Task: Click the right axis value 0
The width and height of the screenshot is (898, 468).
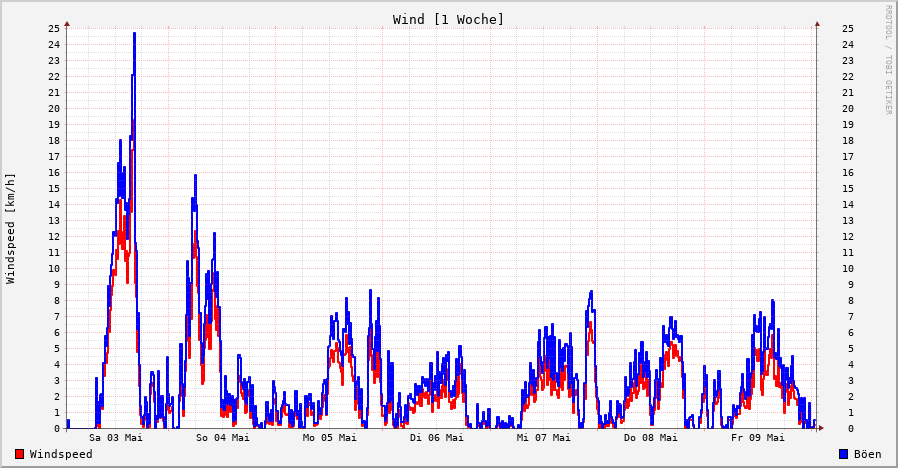Action: click(850, 428)
